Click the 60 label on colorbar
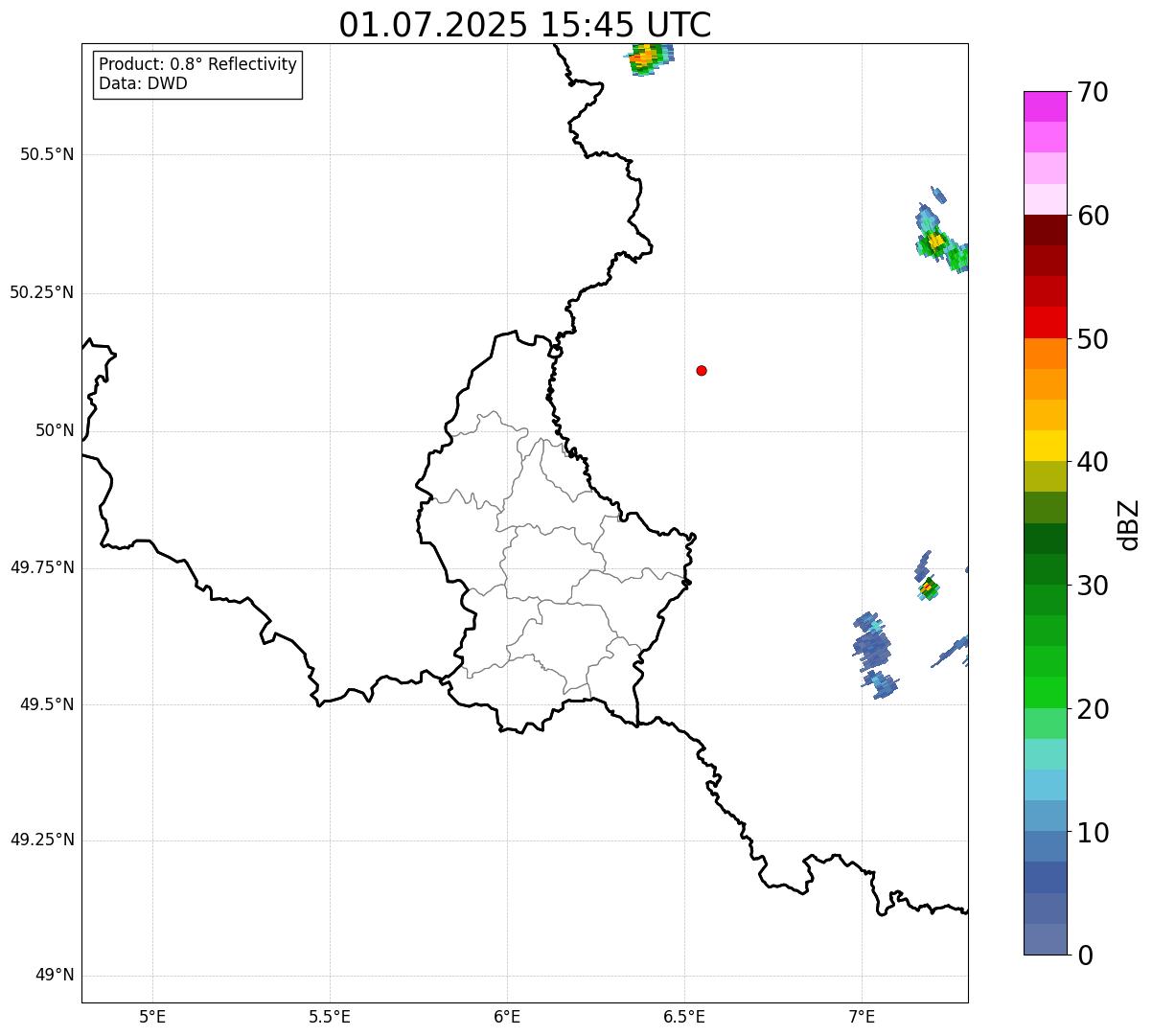The width and height of the screenshot is (1152, 1036). coord(1093,216)
